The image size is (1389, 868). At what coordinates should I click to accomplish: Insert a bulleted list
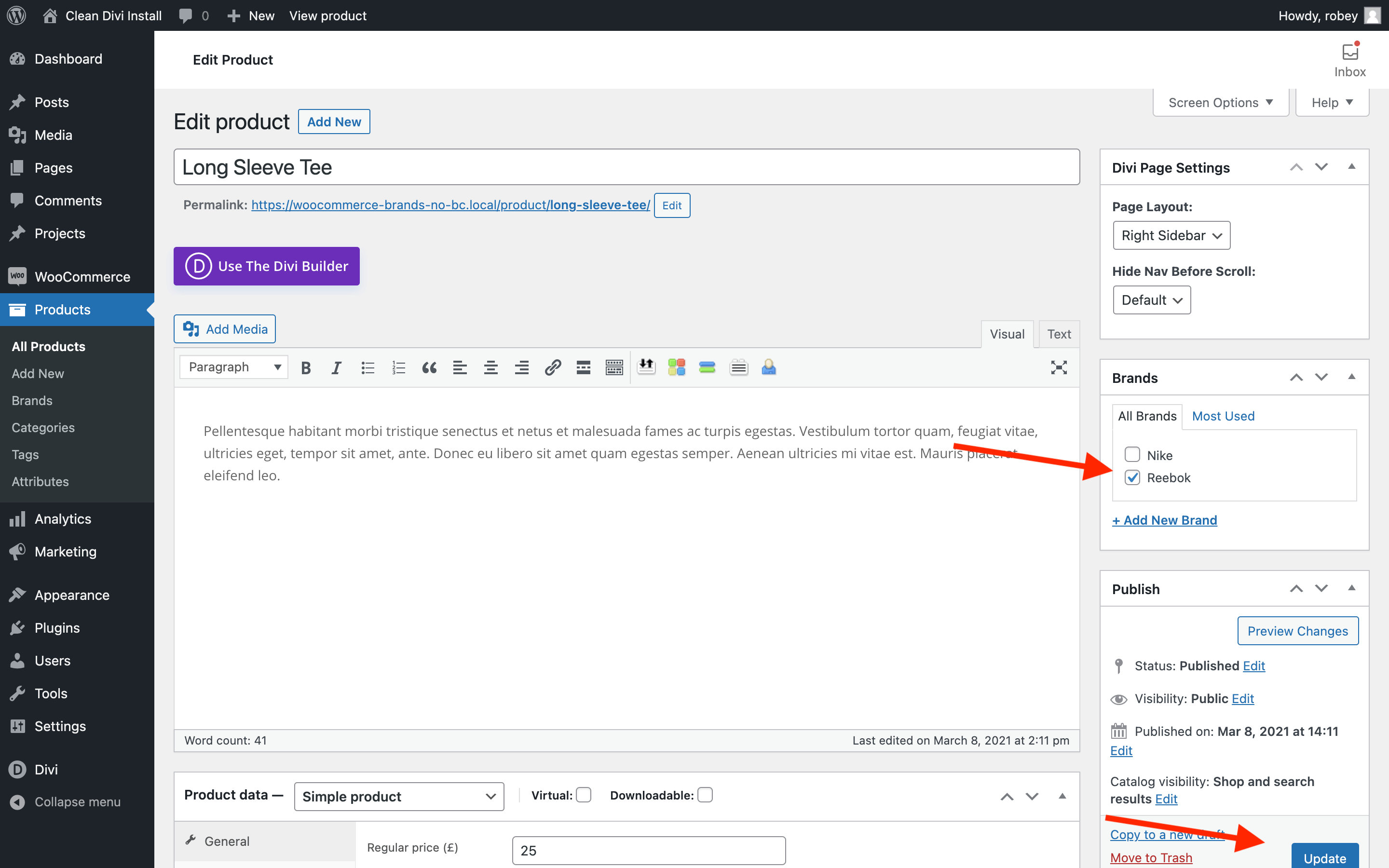coord(368,367)
